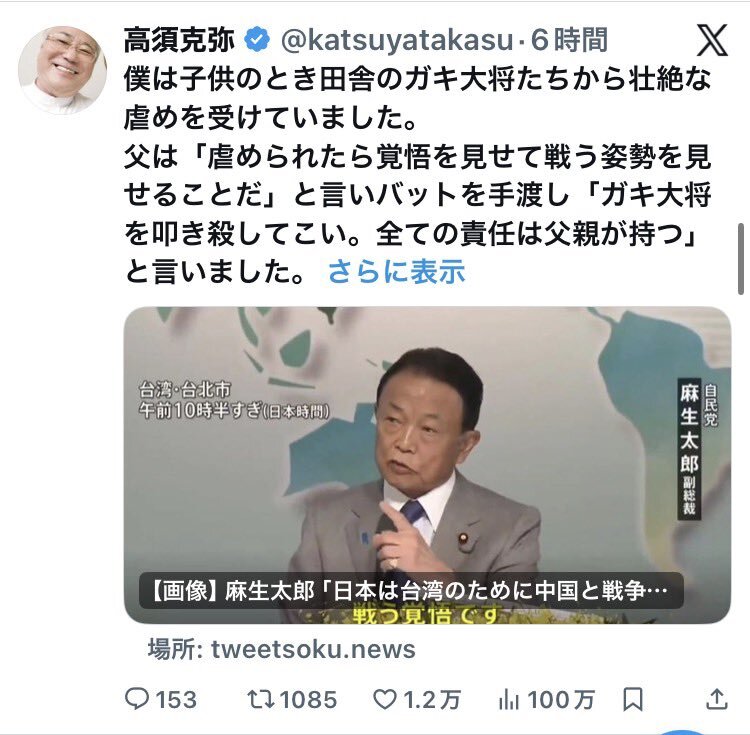The height and width of the screenshot is (735, 750).
Task: Click the 1.2万 likes count
Action: coord(432,700)
